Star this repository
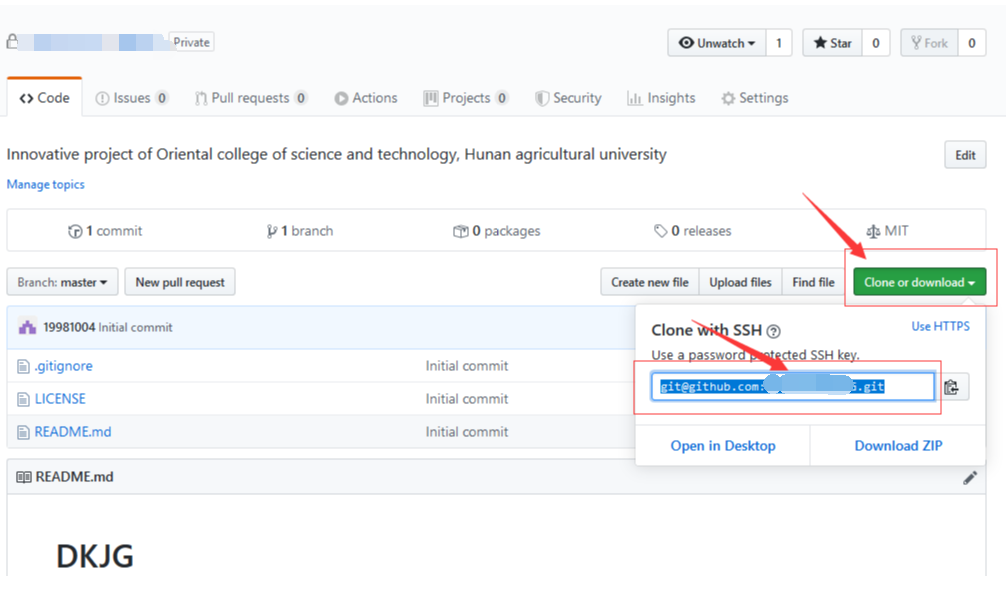Viewport: 1006px width, 593px height. [x=832, y=43]
